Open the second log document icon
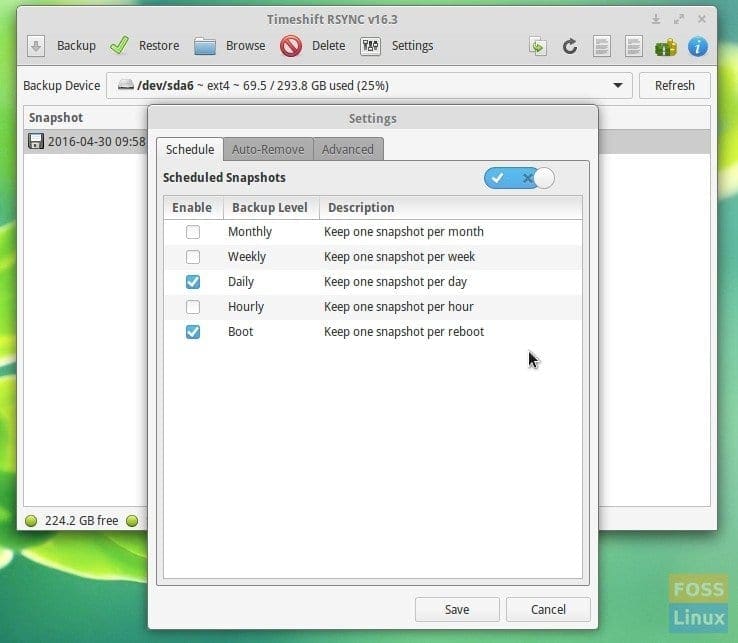738x643 pixels. click(634, 46)
